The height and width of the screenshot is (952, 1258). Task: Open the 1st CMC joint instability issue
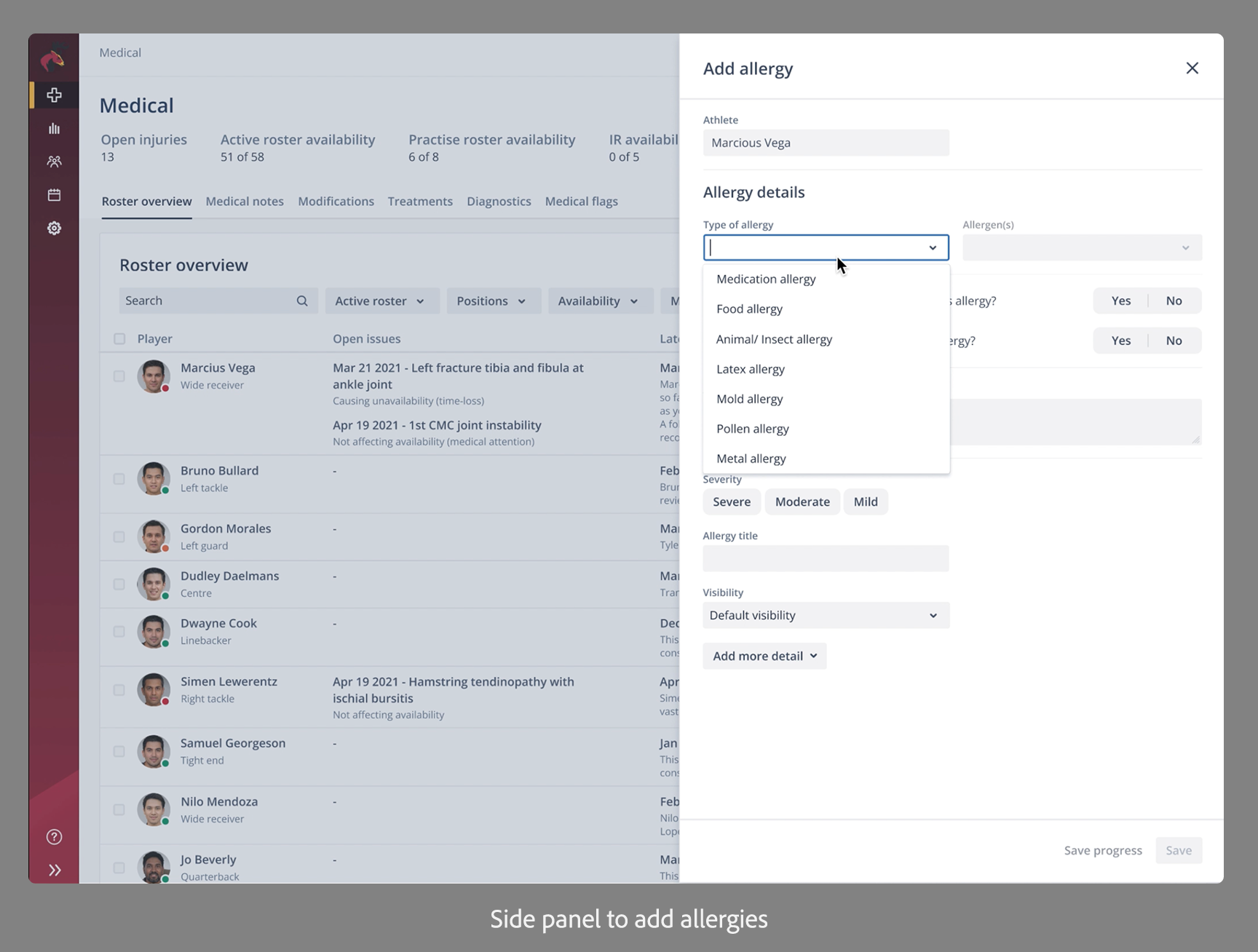[x=437, y=425]
